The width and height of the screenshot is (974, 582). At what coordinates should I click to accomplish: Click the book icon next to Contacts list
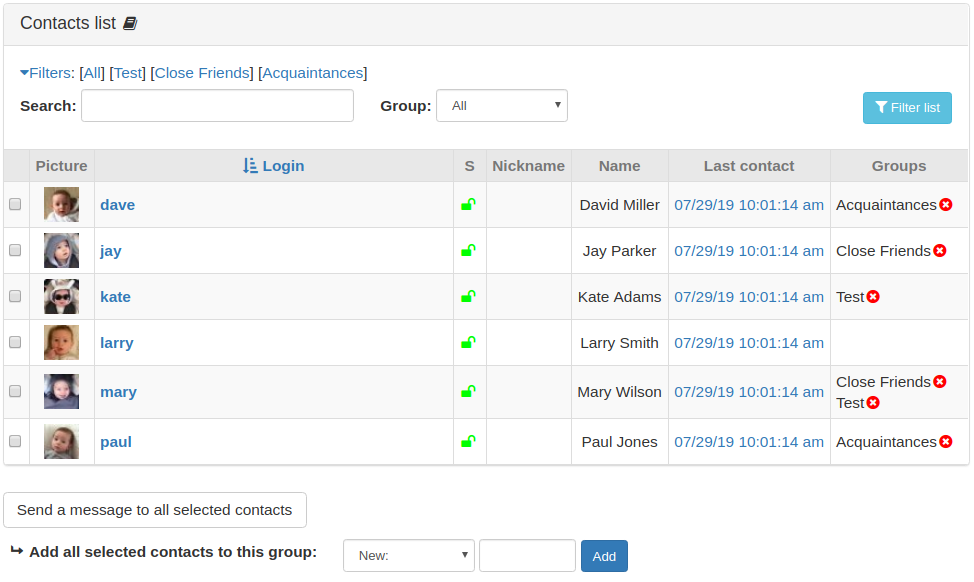(130, 24)
